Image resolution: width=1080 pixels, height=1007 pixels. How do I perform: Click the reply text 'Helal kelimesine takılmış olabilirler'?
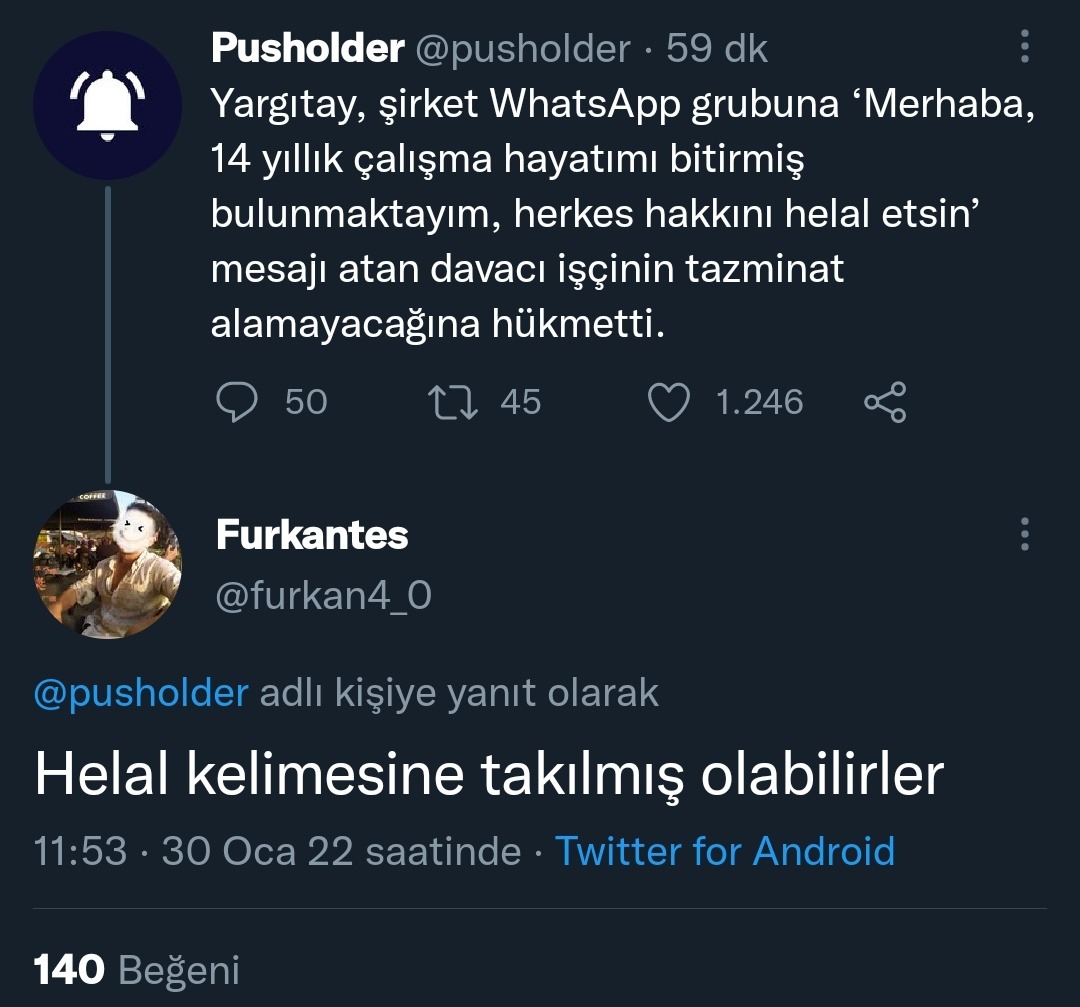(x=489, y=775)
